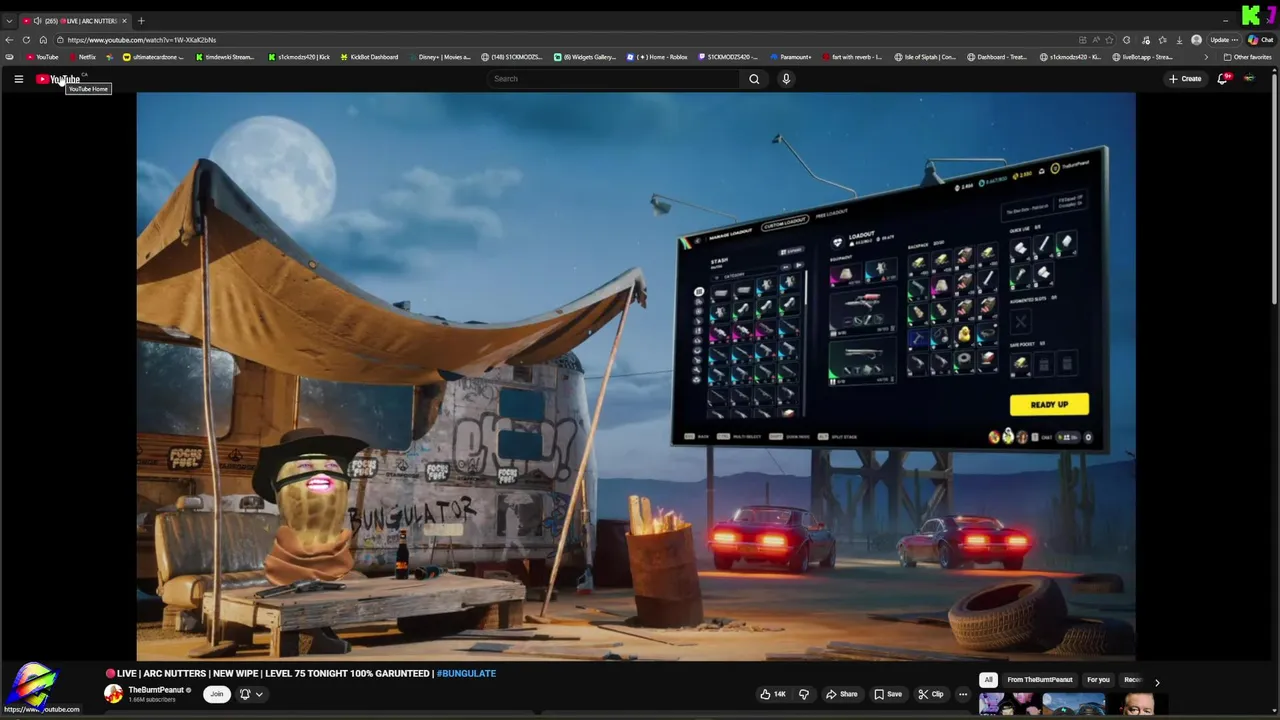Image resolution: width=1280 pixels, height=720 pixels.
Task: Open Isle of Siptah bookmark
Action: click(925, 57)
